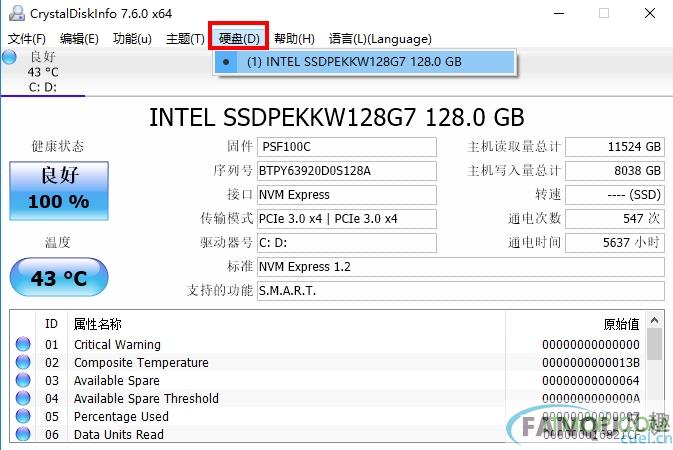Click status orb for Percentage Used row
The width and height of the screenshot is (673, 450).
pos(23,416)
